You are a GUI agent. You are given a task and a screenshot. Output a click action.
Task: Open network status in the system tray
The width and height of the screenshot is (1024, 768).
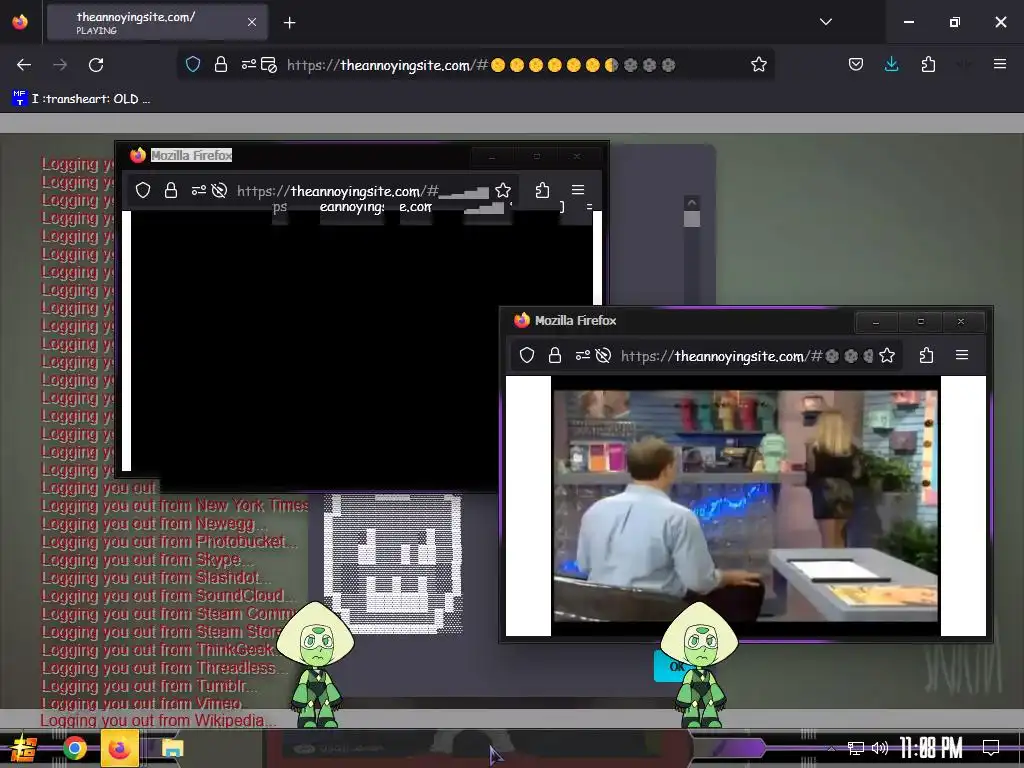tap(855, 748)
